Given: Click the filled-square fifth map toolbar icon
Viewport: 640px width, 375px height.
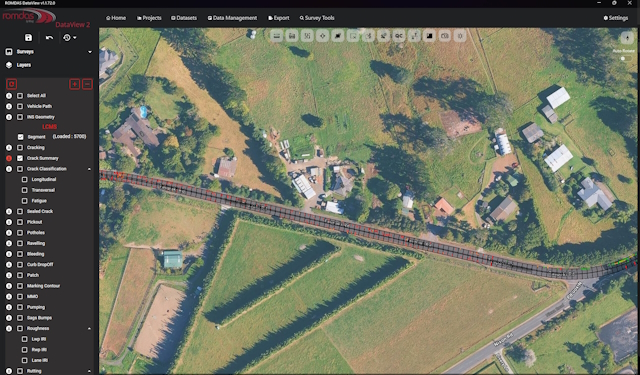Looking at the screenshot, I should tap(338, 36).
